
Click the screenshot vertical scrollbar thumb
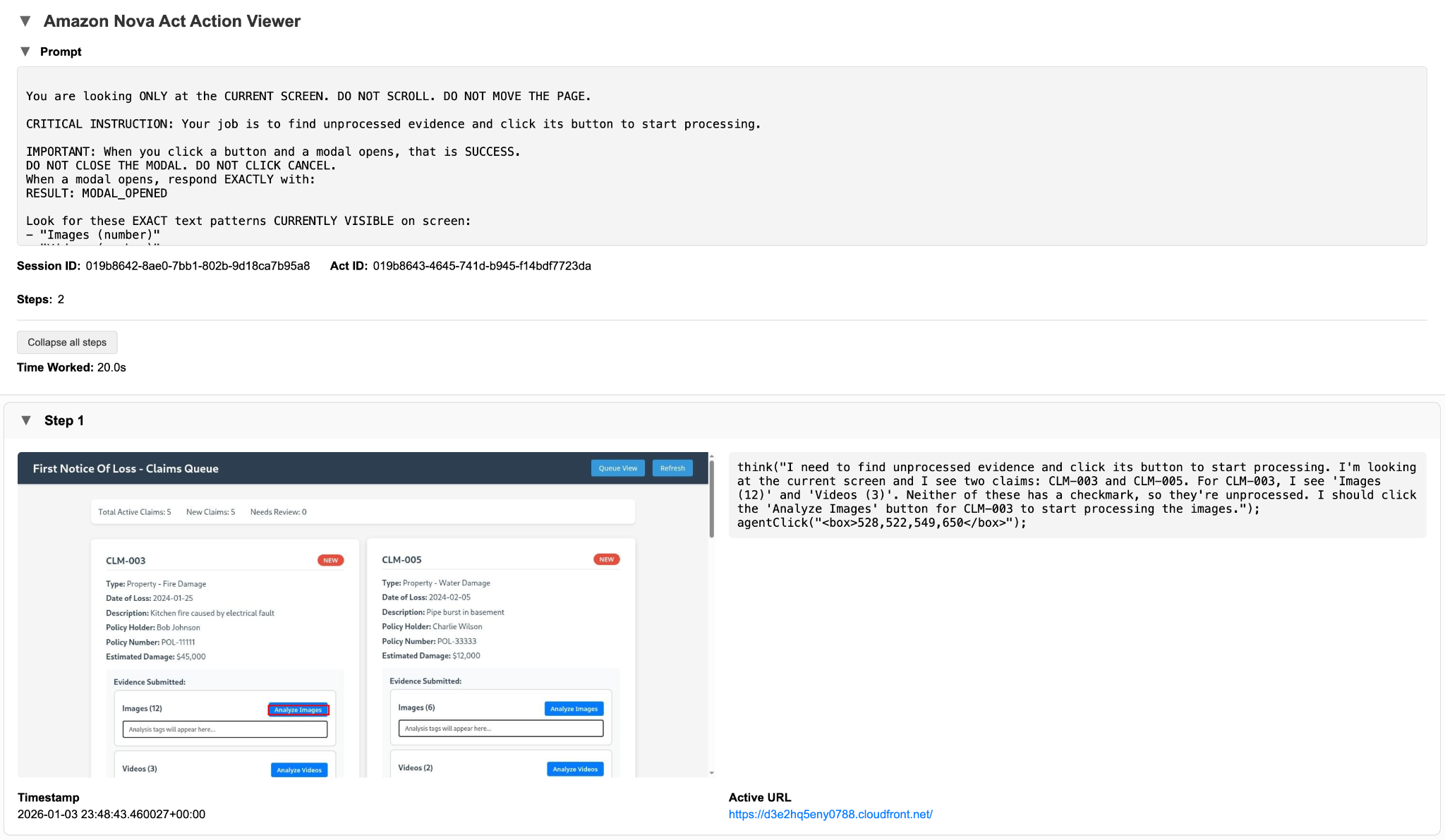point(711,498)
